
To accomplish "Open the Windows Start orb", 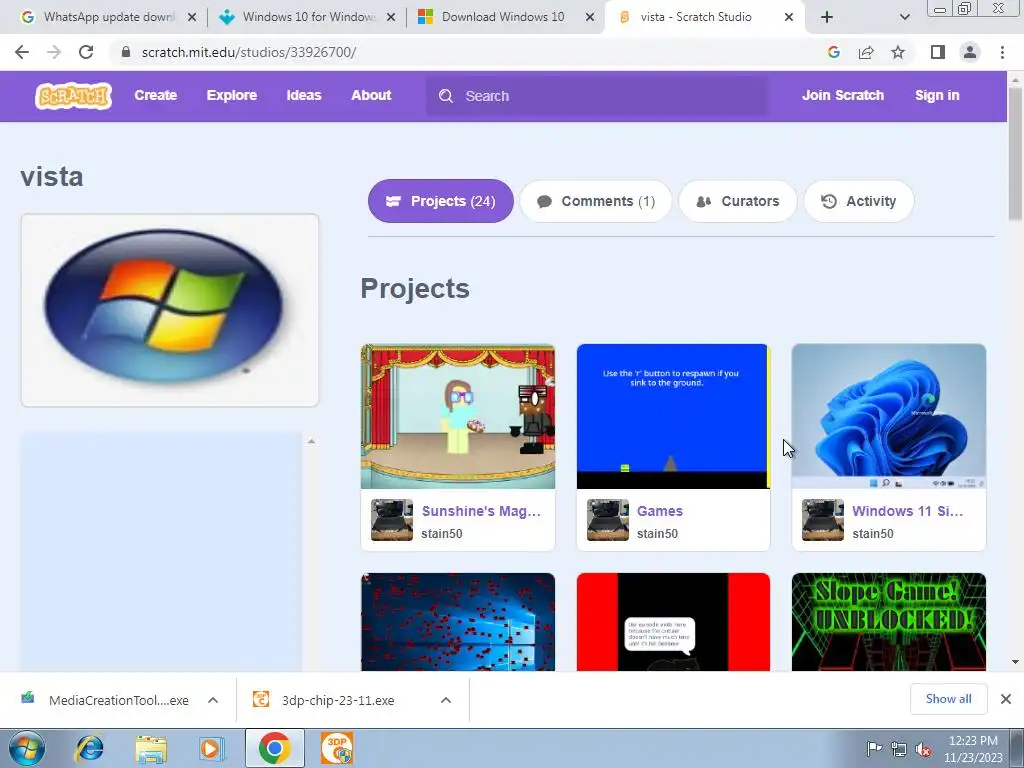I will [27, 748].
